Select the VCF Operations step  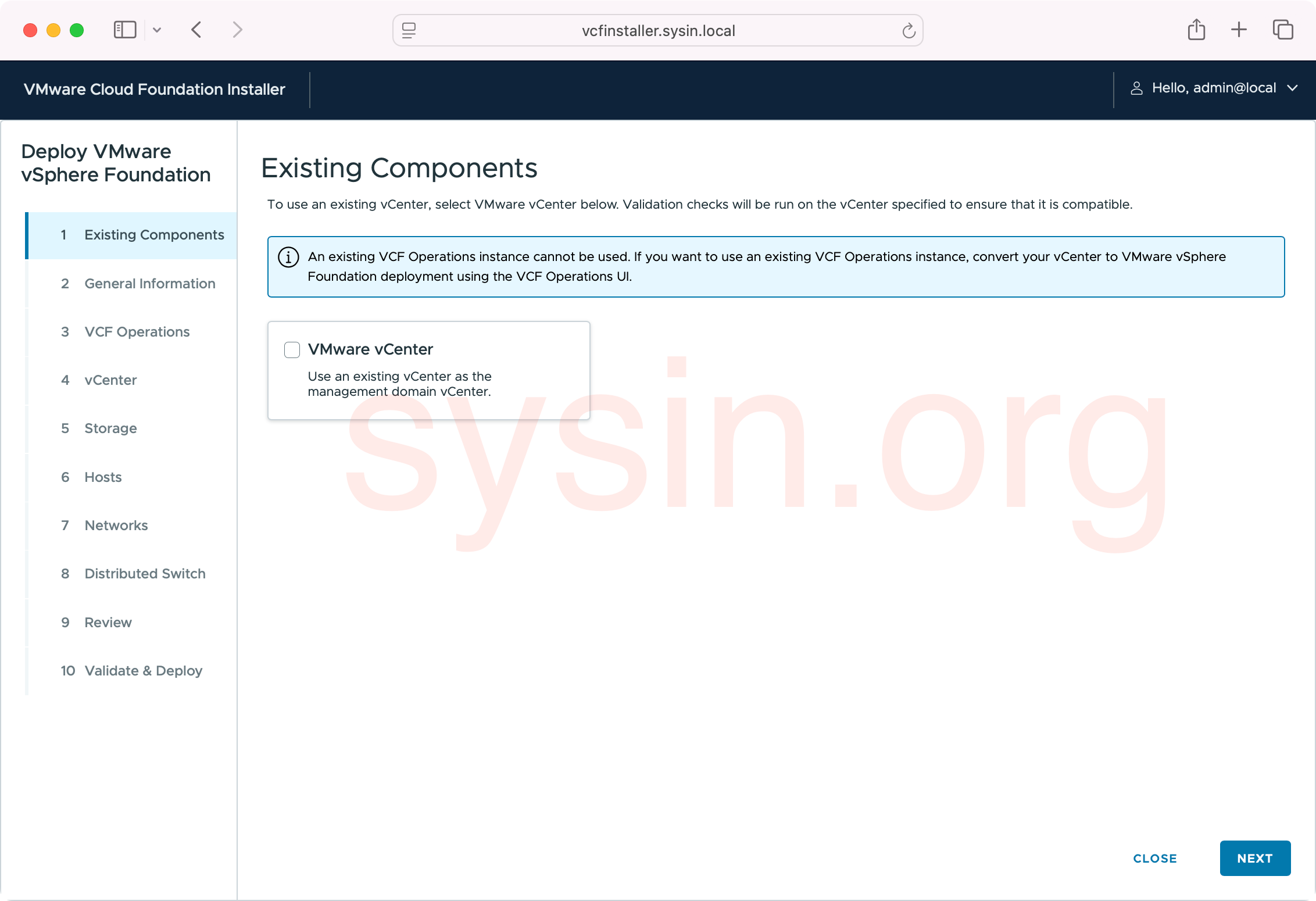(x=137, y=332)
